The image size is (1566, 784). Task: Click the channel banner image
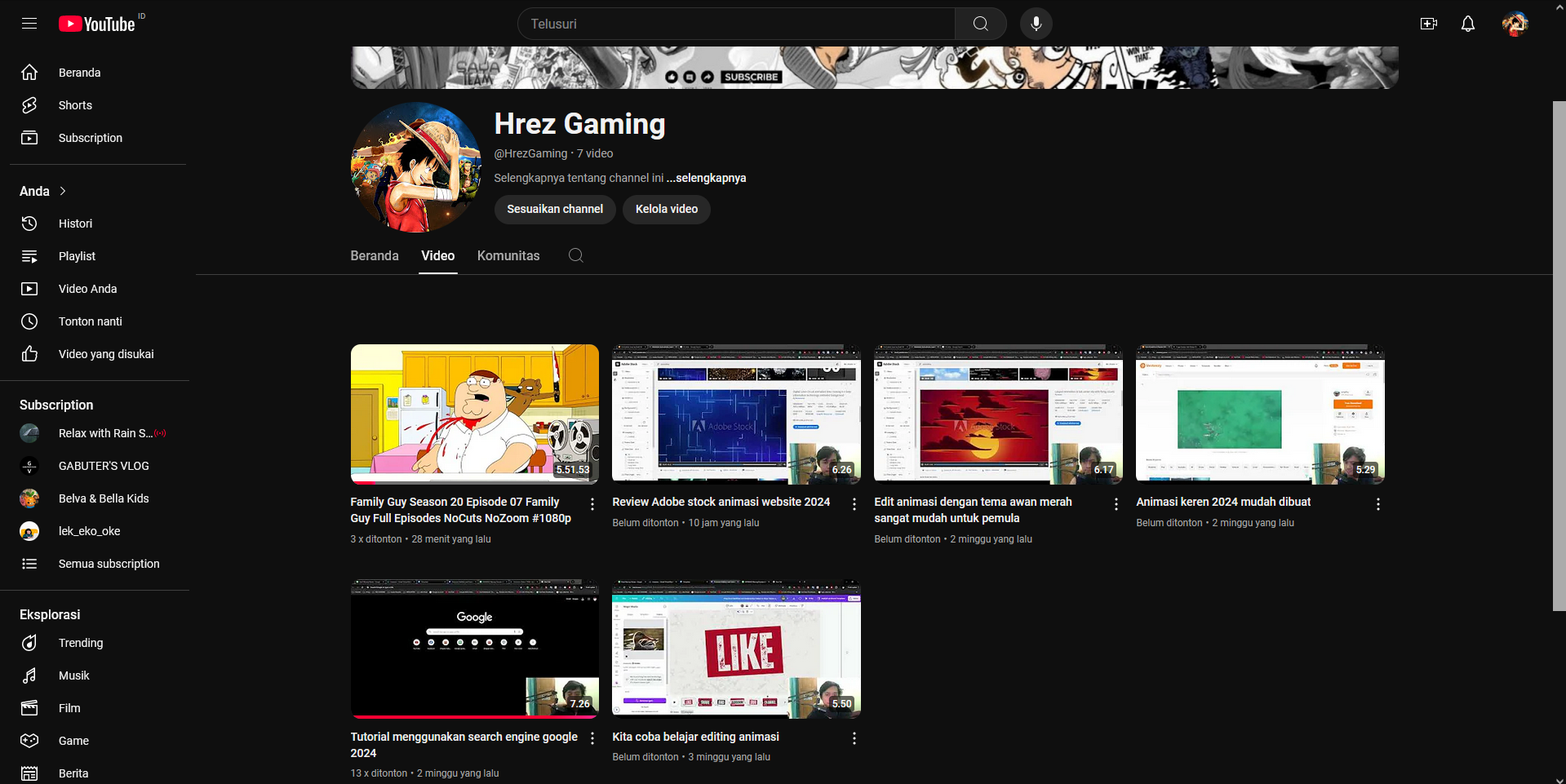[x=874, y=68]
